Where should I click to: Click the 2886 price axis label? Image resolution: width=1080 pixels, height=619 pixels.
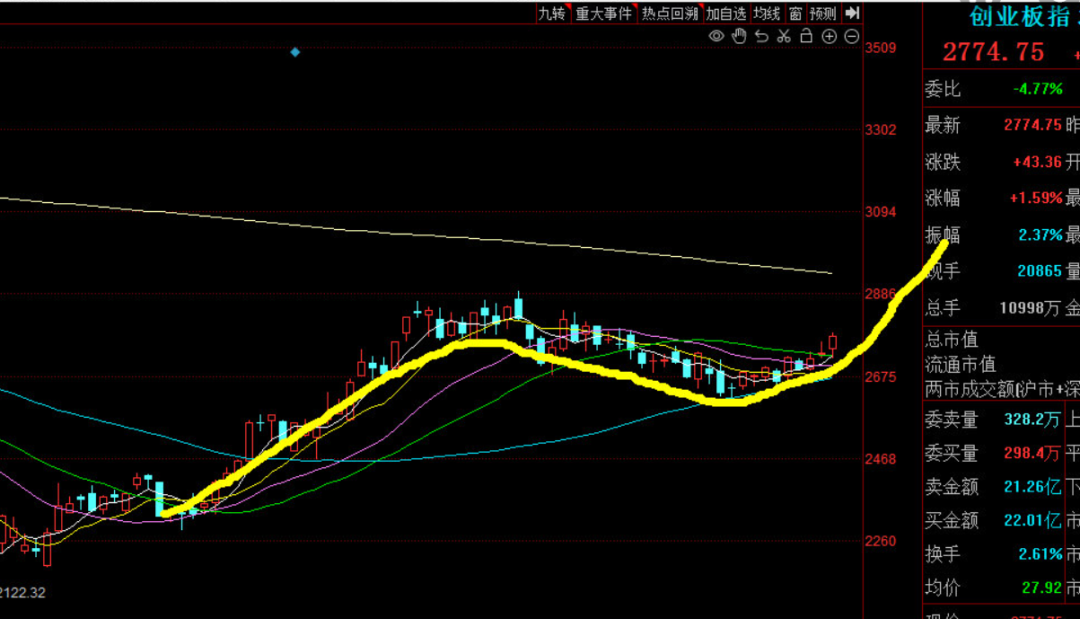(x=881, y=294)
